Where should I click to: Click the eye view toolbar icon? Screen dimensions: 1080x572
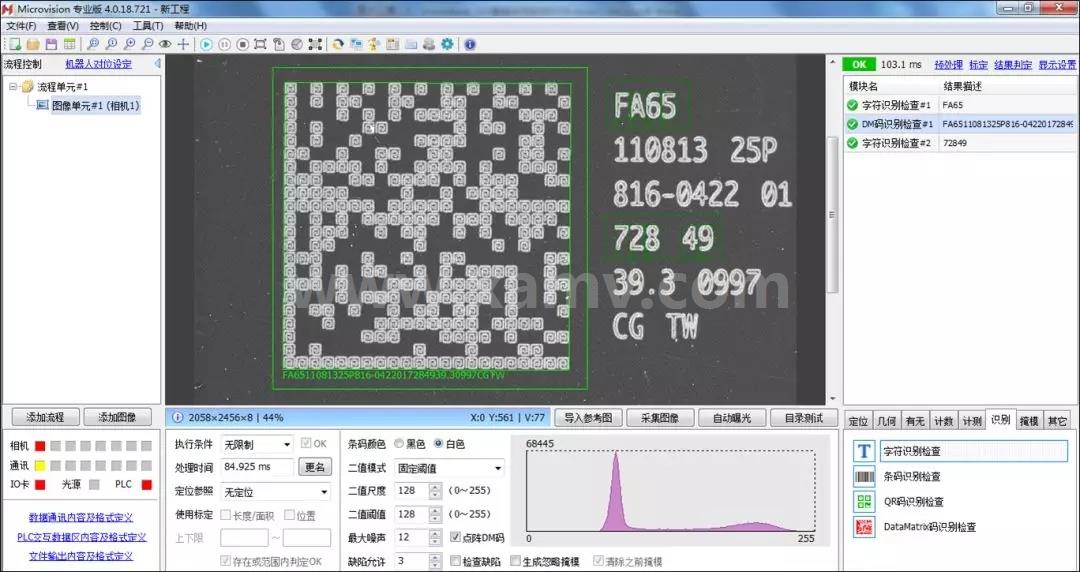(165, 44)
